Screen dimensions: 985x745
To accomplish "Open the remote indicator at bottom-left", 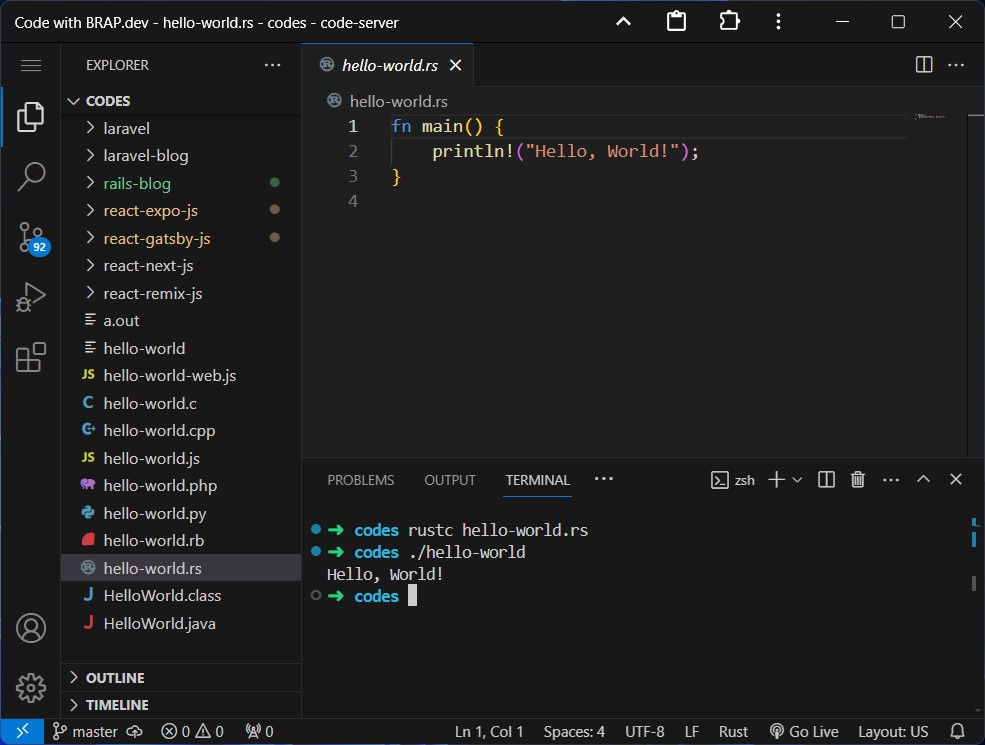I will 23,731.
